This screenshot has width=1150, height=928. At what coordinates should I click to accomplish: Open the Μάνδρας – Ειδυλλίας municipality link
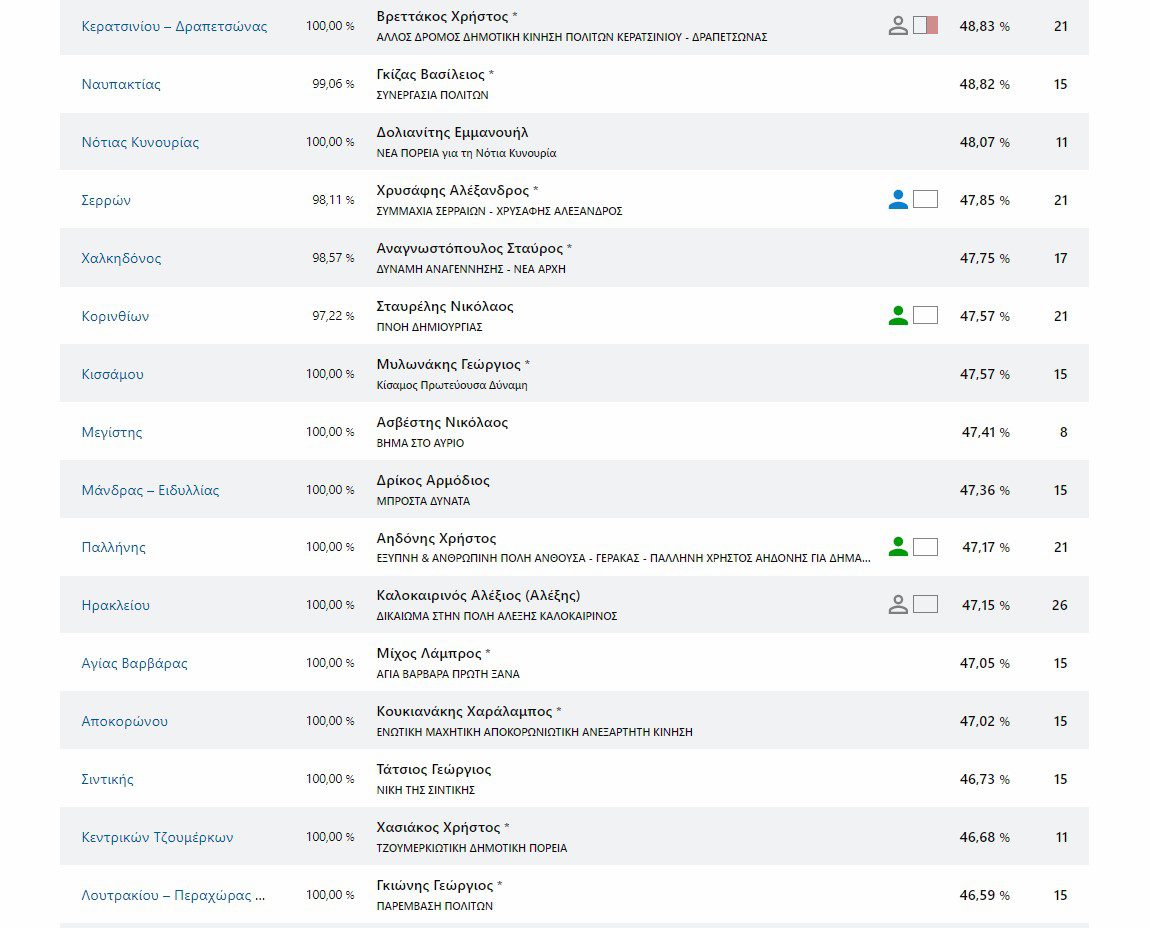(150, 490)
